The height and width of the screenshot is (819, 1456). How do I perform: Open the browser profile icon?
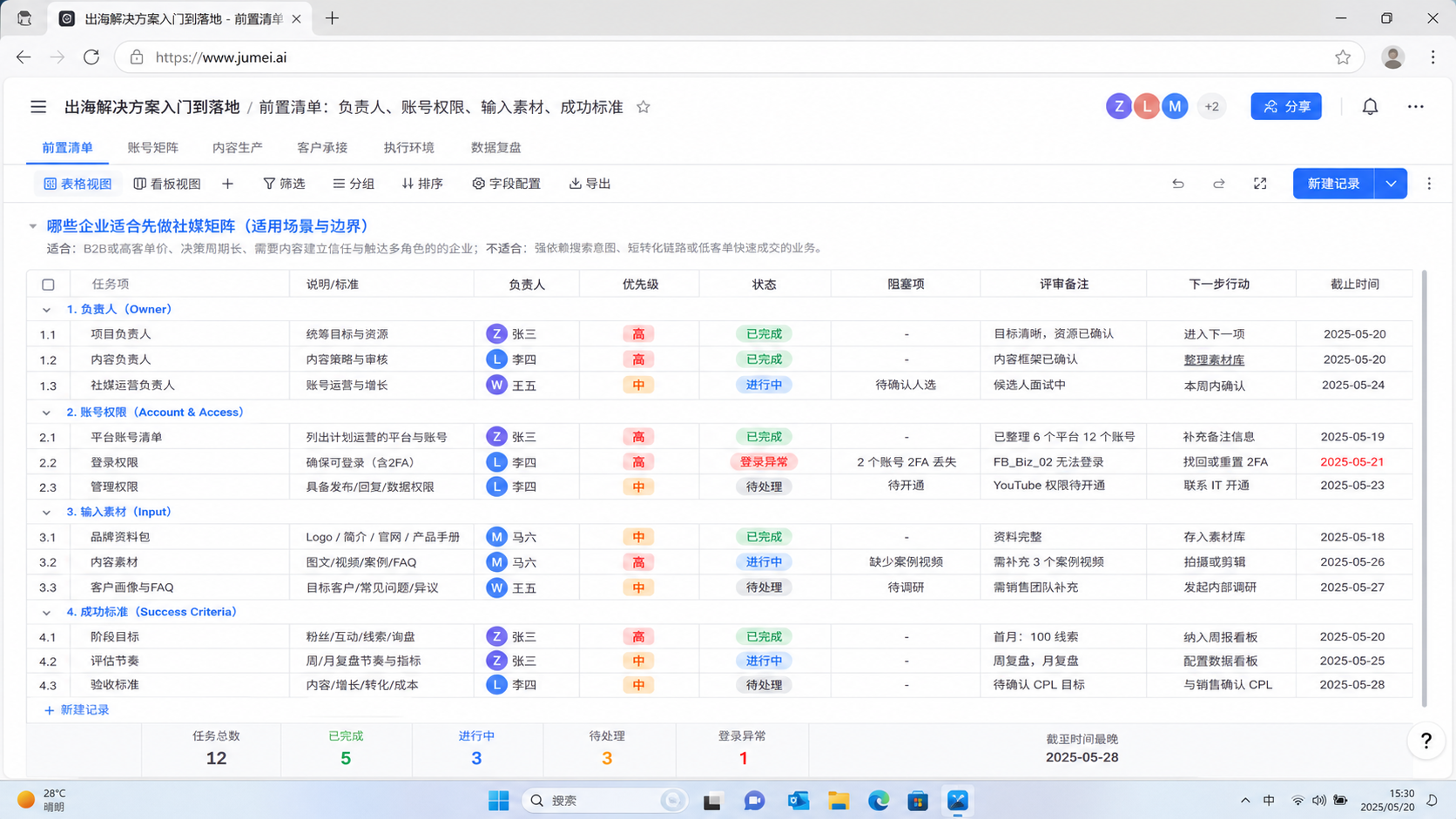(1392, 57)
